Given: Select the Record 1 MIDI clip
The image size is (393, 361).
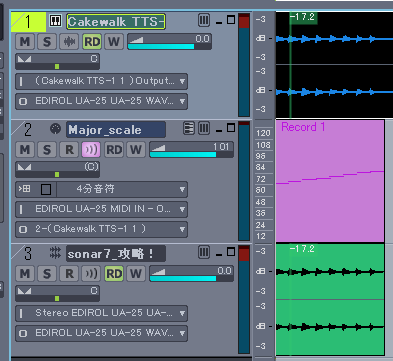Looking at the screenshot, I should pos(330,181).
